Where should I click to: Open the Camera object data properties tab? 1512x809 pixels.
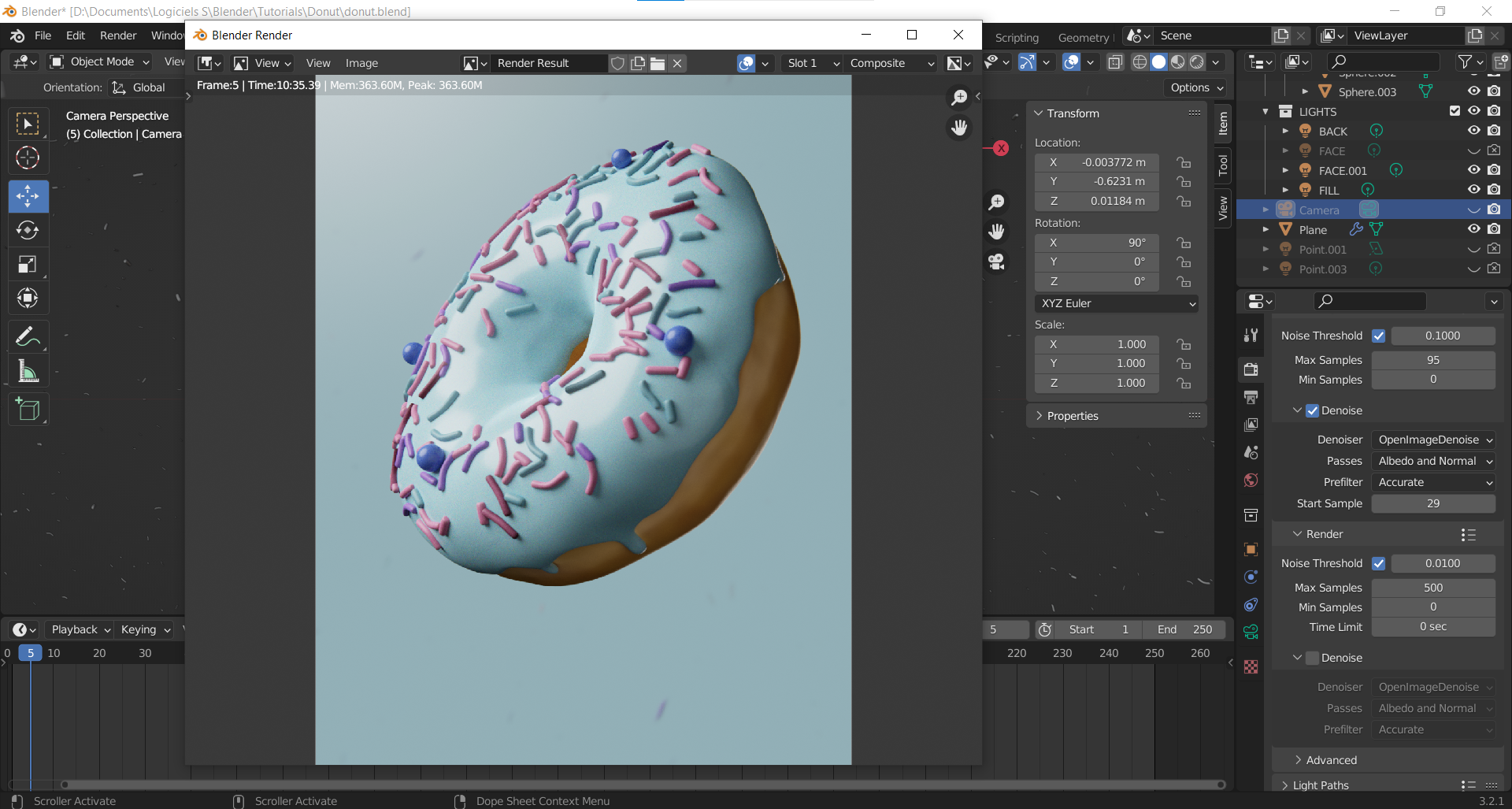1251,632
